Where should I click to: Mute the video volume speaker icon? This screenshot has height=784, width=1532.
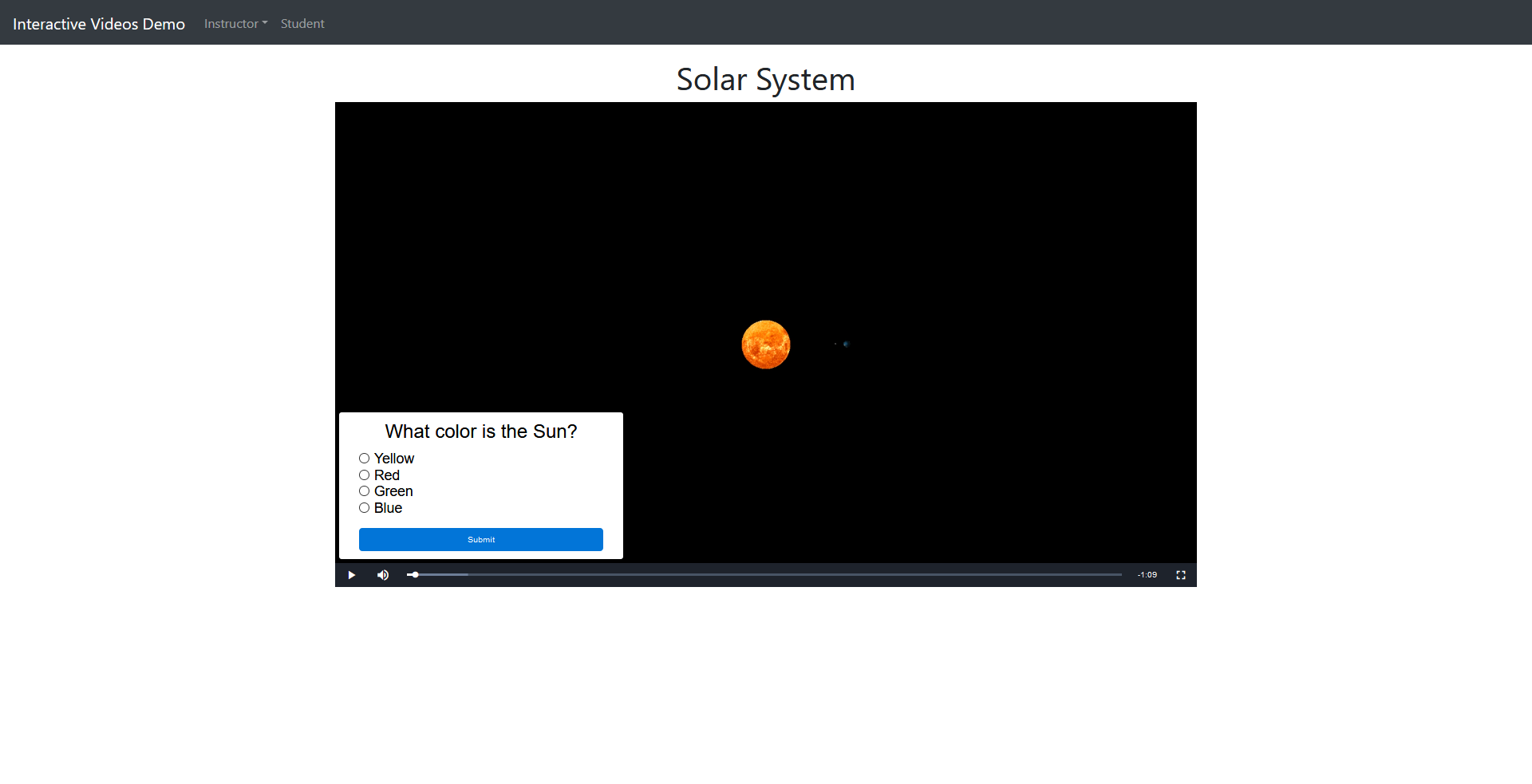click(x=383, y=575)
